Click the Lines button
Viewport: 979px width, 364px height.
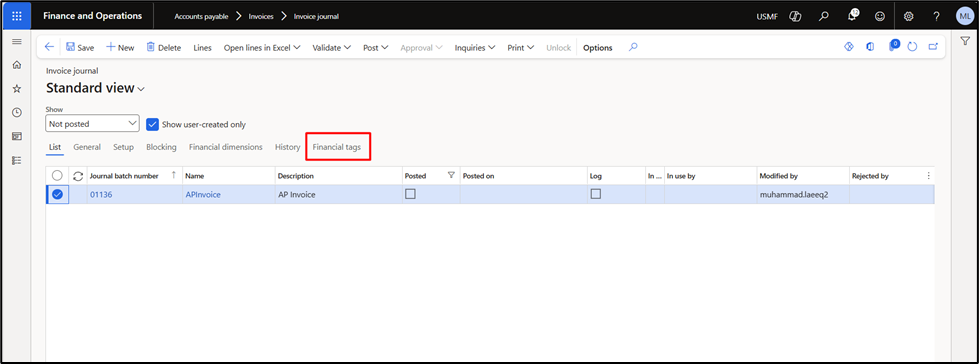tap(202, 47)
